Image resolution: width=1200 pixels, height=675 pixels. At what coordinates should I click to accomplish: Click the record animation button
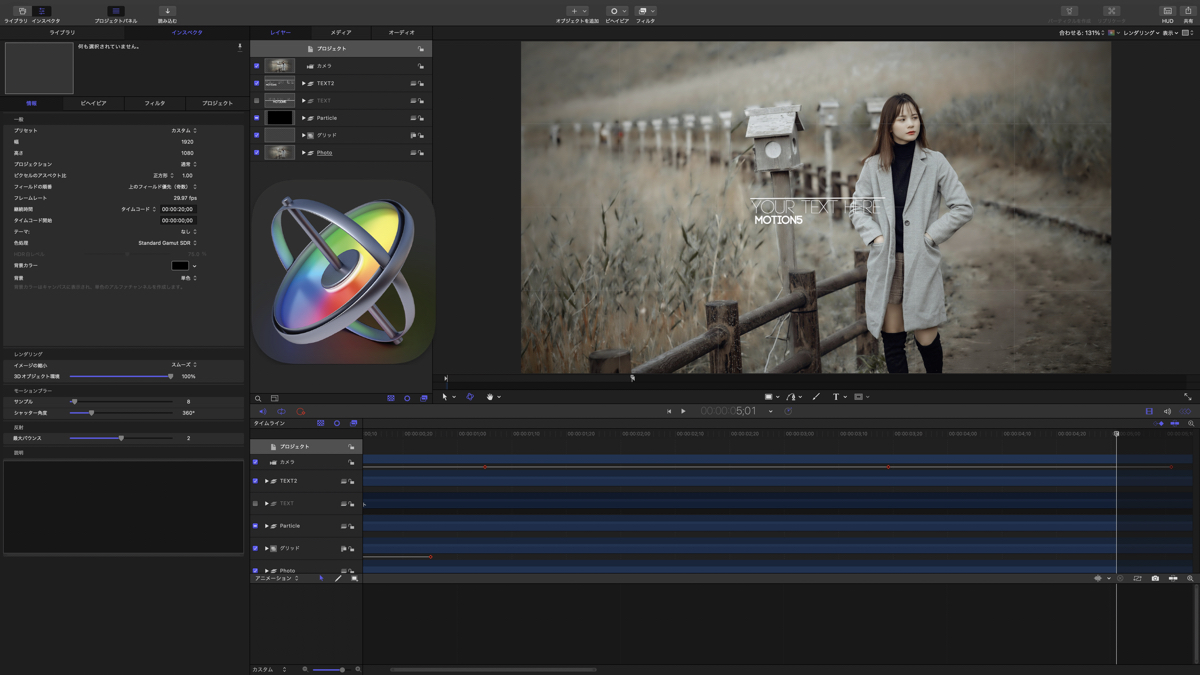(x=300, y=411)
